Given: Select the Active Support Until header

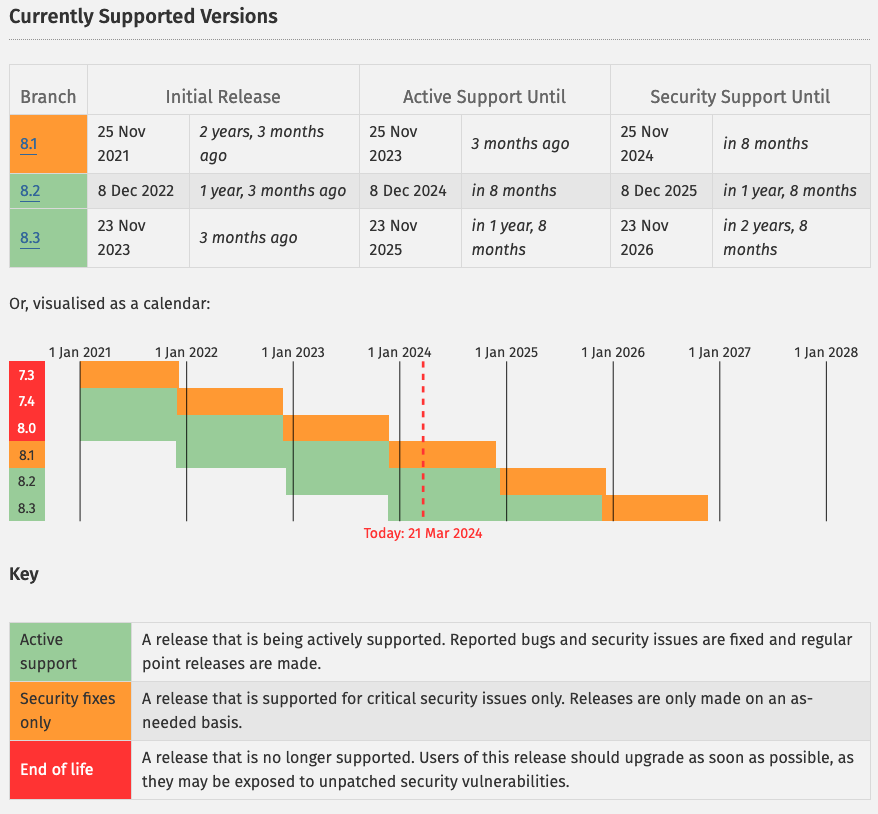Looking at the screenshot, I should pos(484,97).
